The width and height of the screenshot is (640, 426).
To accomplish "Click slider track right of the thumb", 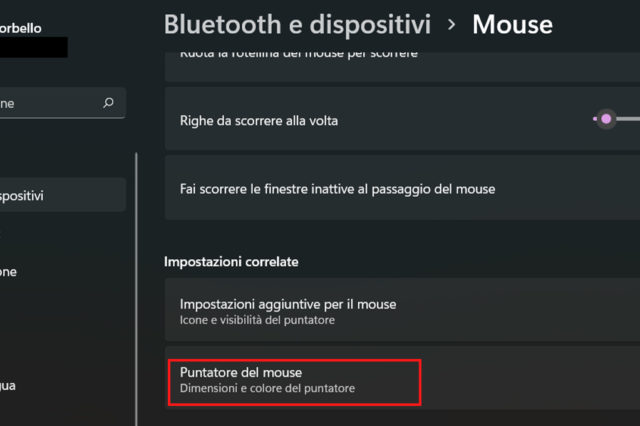I will 628,120.
